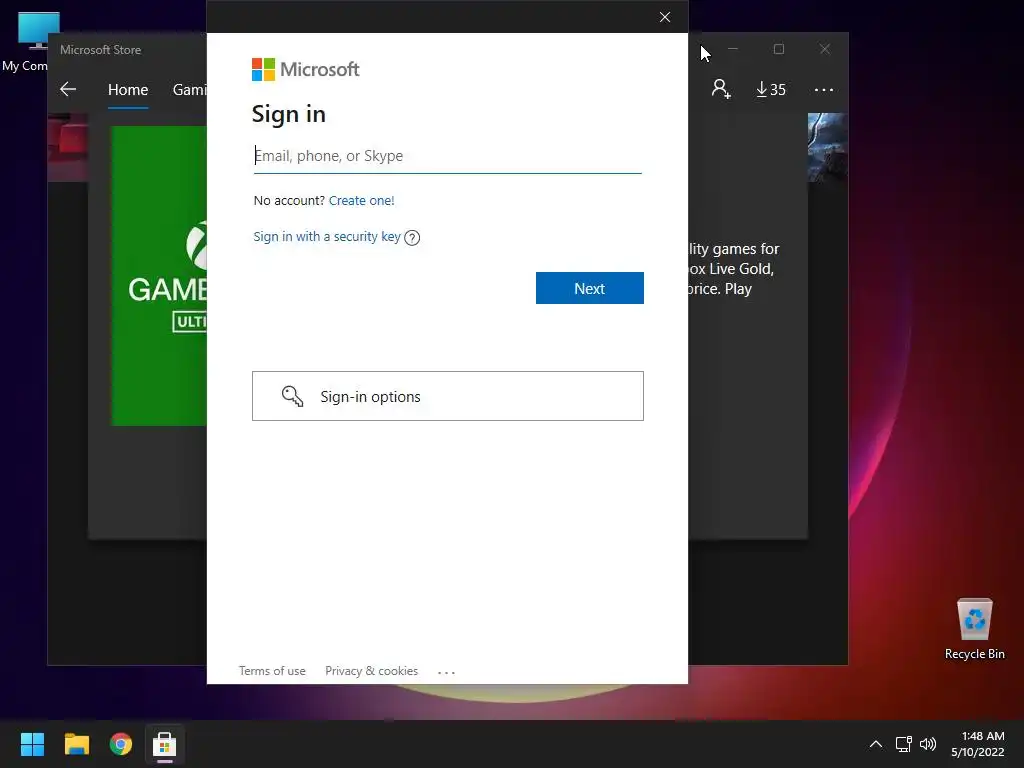The height and width of the screenshot is (768, 1024).
Task: Open Store downloads showing 35 updates
Action: [x=771, y=89]
